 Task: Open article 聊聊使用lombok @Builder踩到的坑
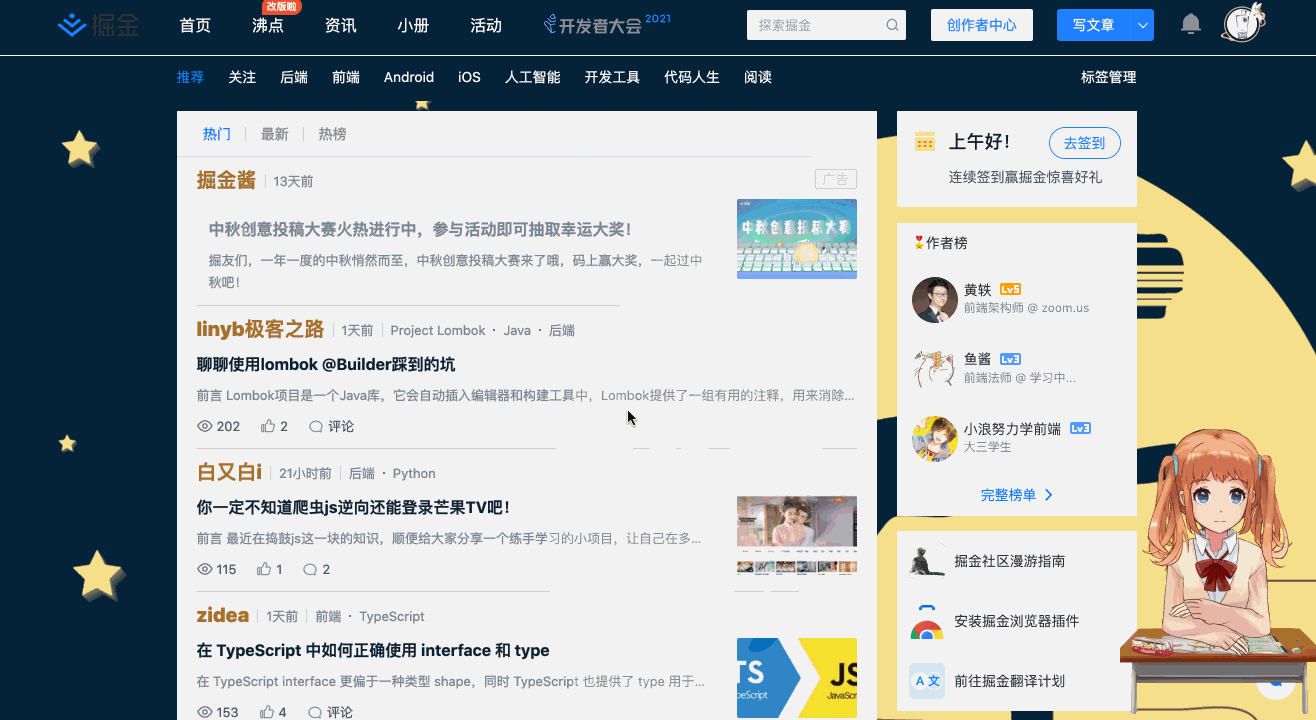pos(326,364)
